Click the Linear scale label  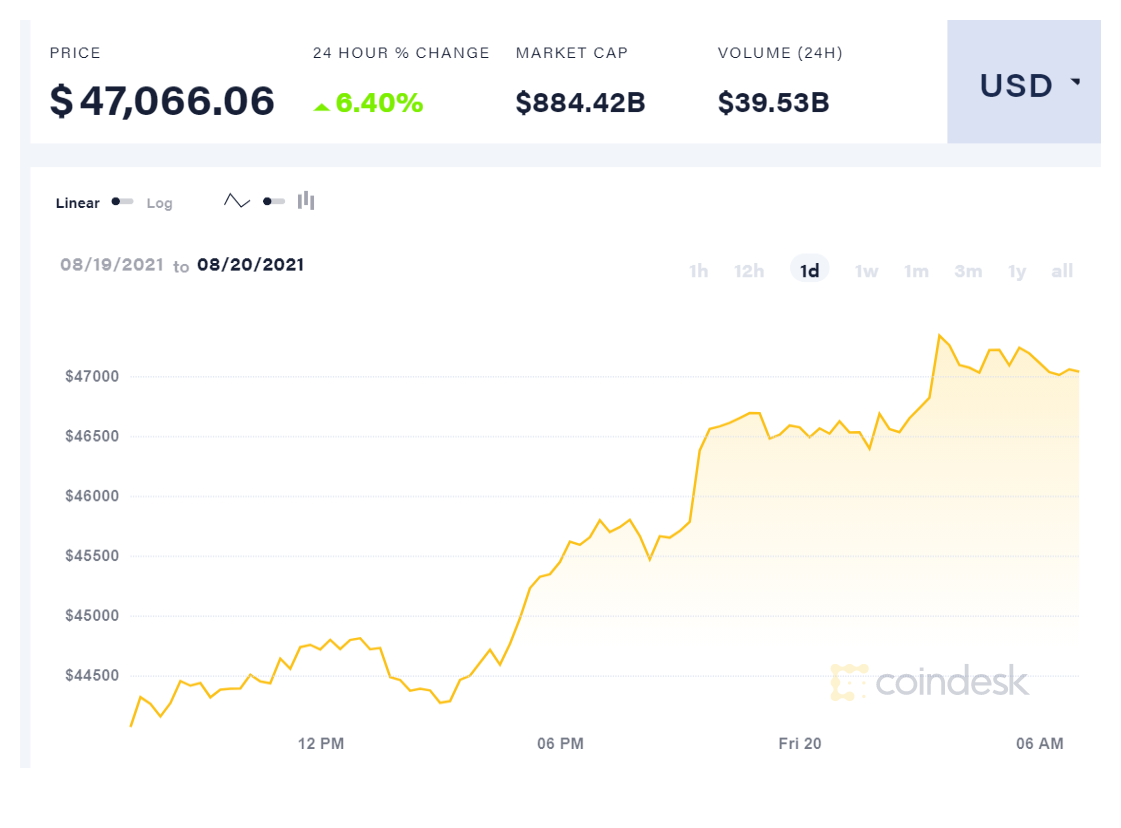click(78, 203)
